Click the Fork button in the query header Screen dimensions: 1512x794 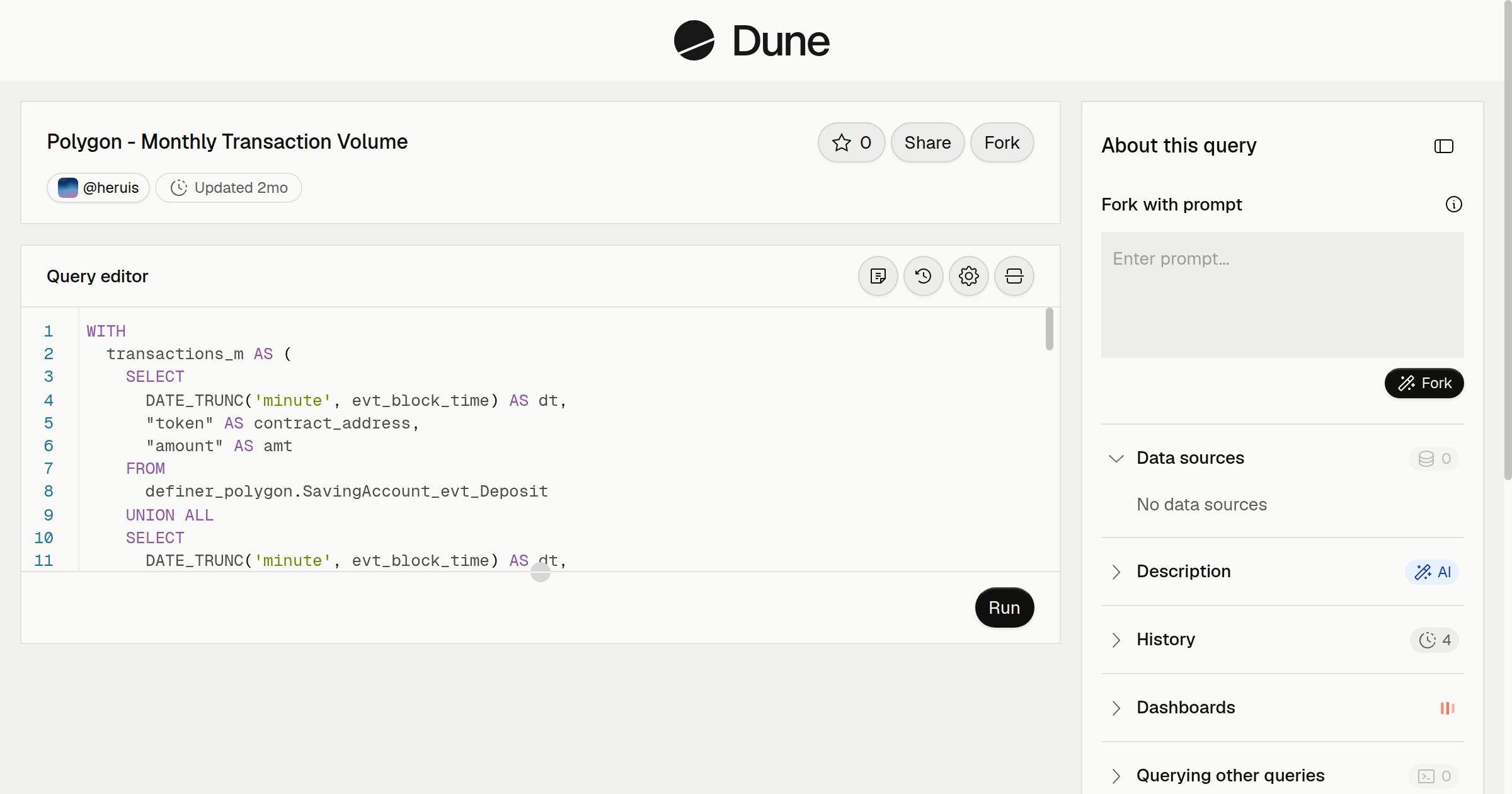(x=1002, y=142)
